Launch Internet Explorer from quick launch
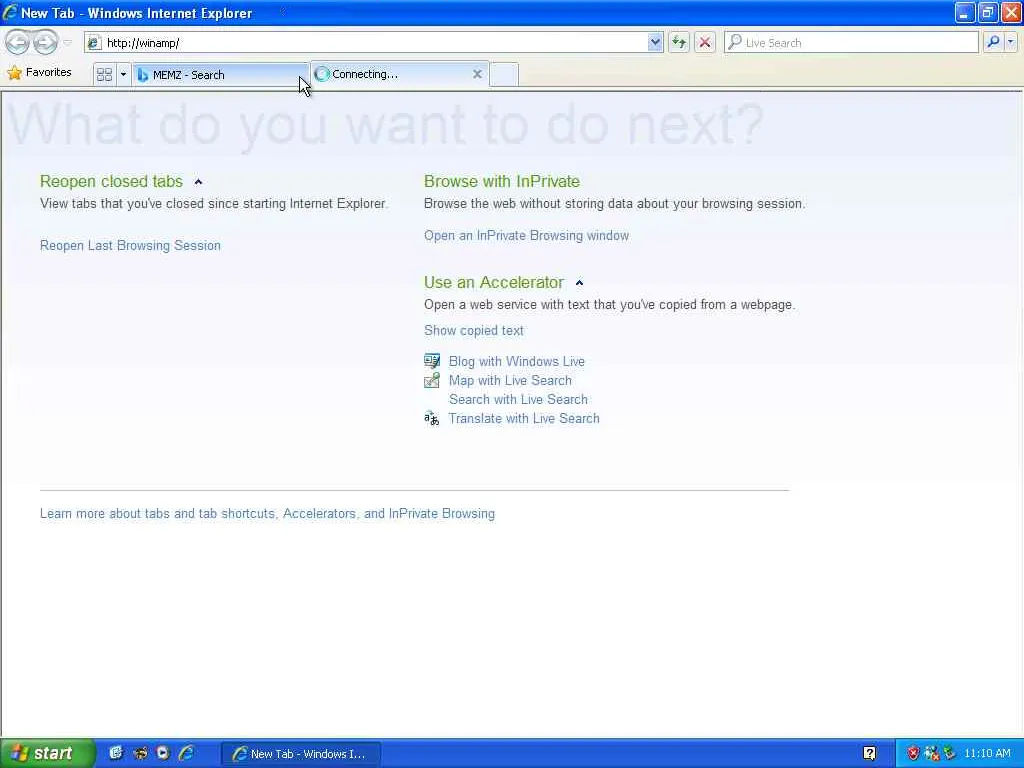 [186, 753]
